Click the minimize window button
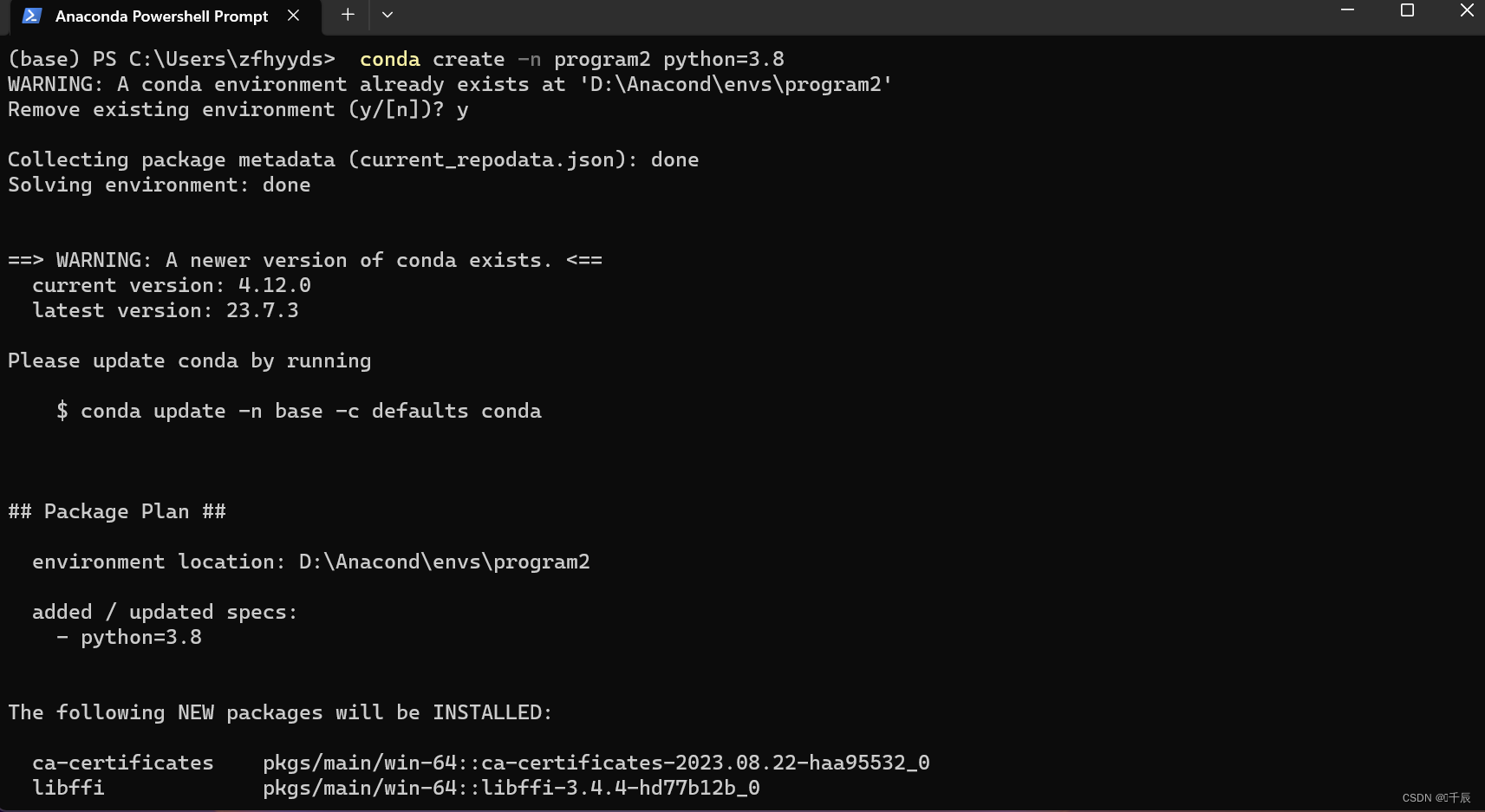 [1345, 10]
